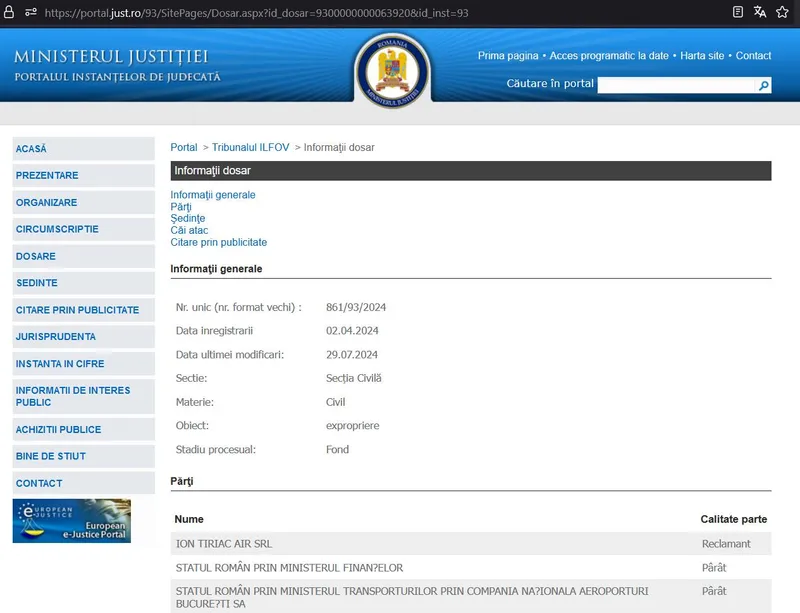Image resolution: width=800 pixels, height=613 pixels.
Task: Click 'Harta site' in the header
Action: coord(702,56)
